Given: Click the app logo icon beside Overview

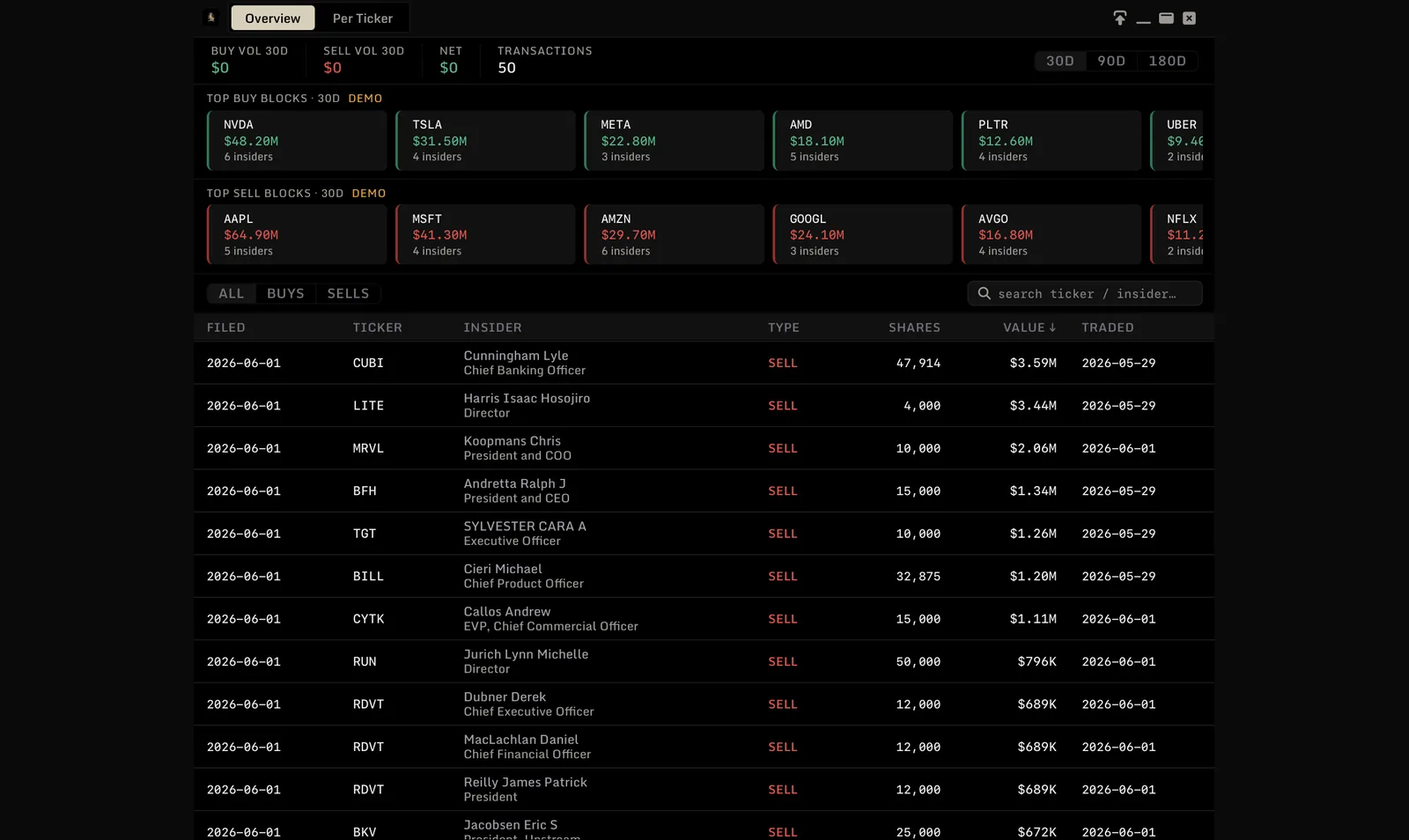Looking at the screenshot, I should (x=211, y=18).
